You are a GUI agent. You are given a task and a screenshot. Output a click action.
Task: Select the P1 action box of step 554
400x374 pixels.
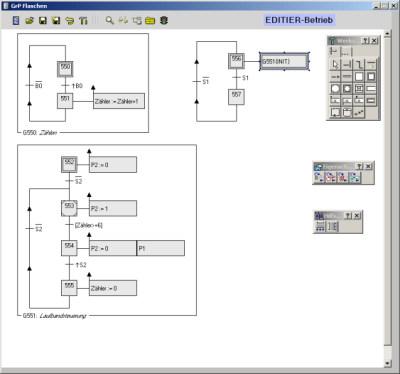161,248
